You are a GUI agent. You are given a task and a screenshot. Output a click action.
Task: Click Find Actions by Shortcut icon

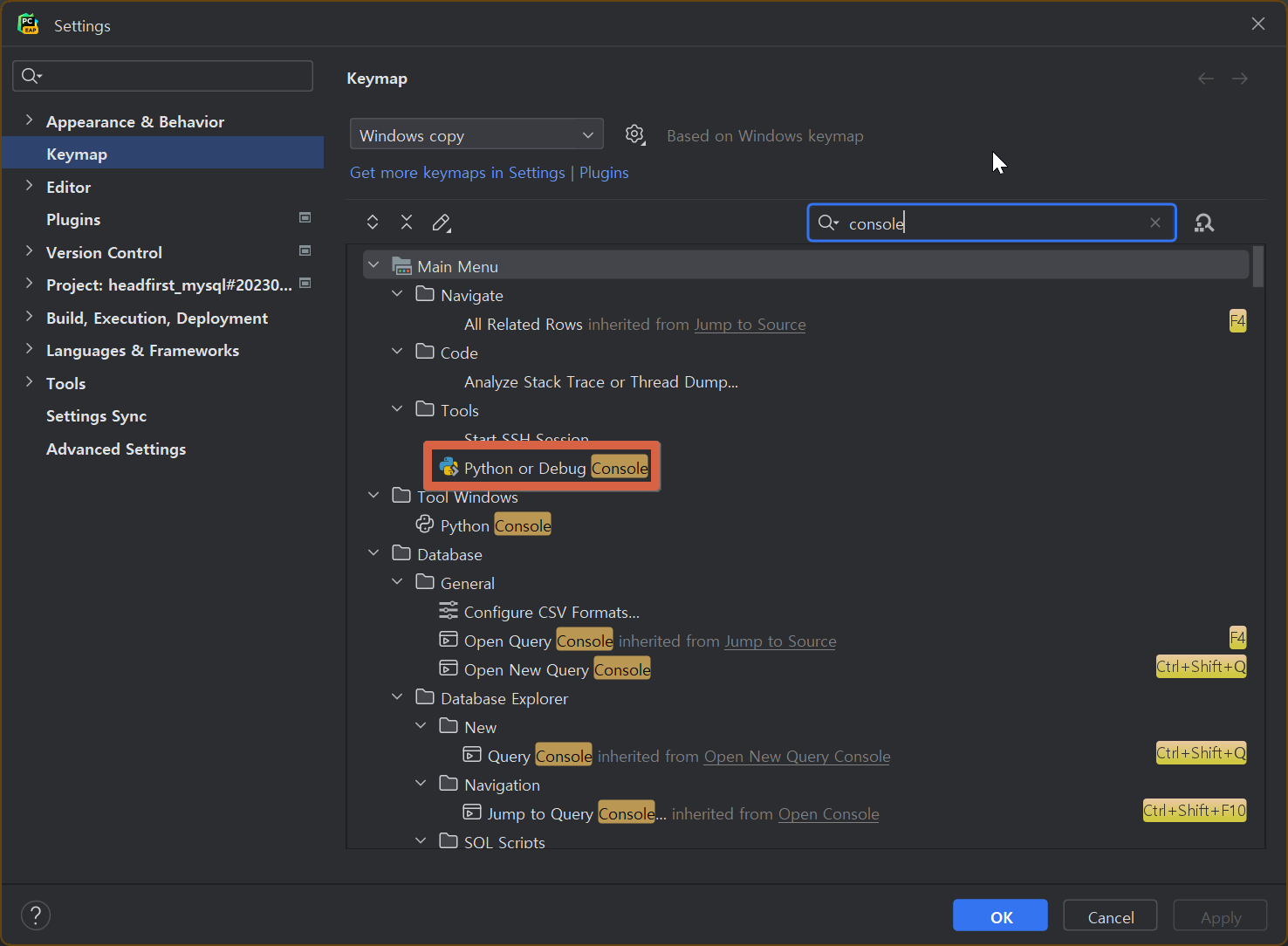[x=1204, y=223]
